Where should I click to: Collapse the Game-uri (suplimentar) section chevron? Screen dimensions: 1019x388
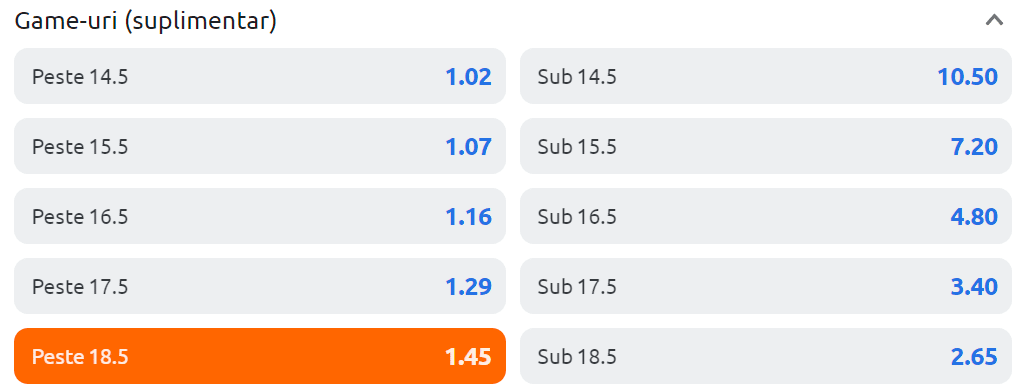(994, 21)
